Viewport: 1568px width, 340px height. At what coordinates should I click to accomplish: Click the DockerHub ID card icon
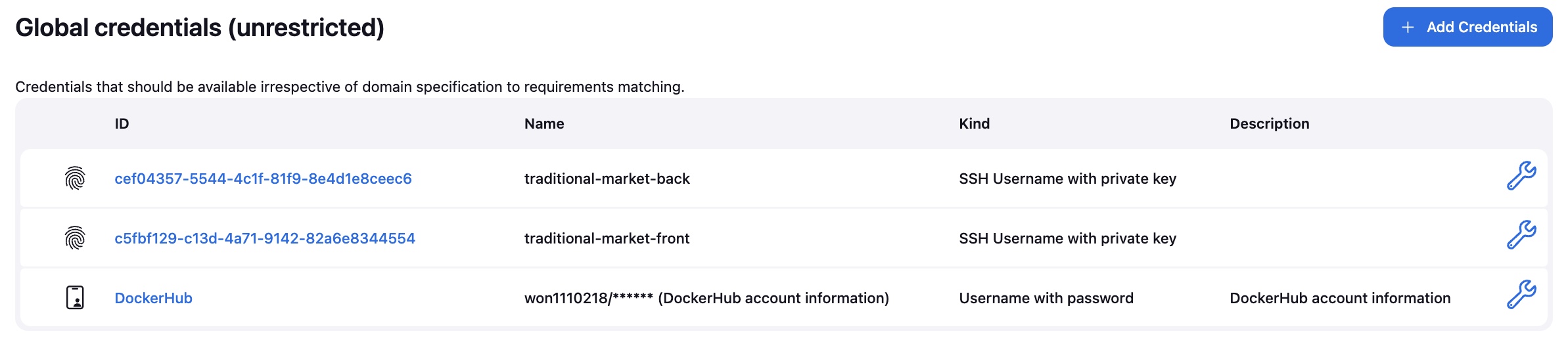75,297
